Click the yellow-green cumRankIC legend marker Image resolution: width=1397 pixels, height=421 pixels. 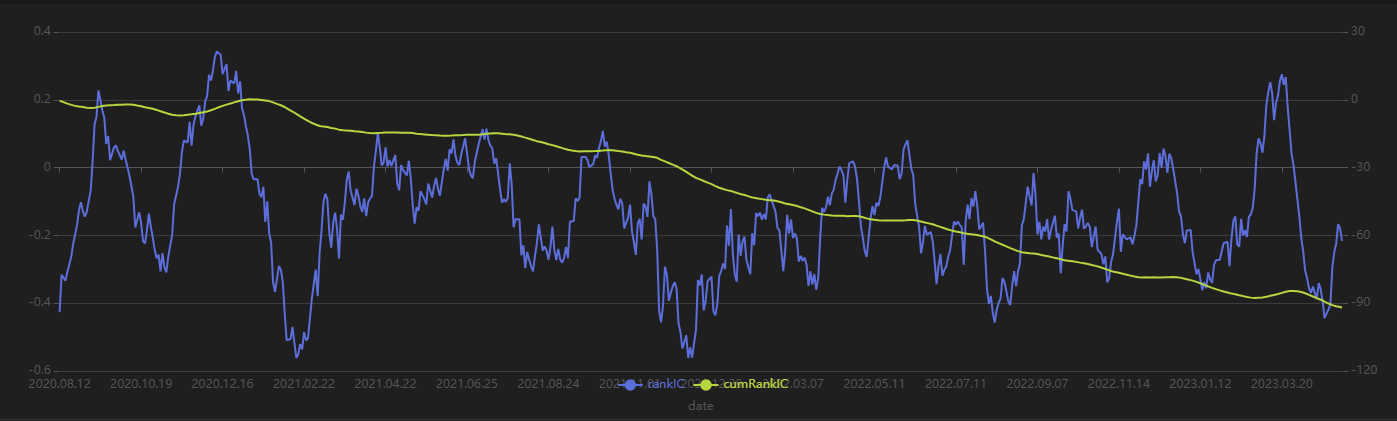click(x=706, y=384)
